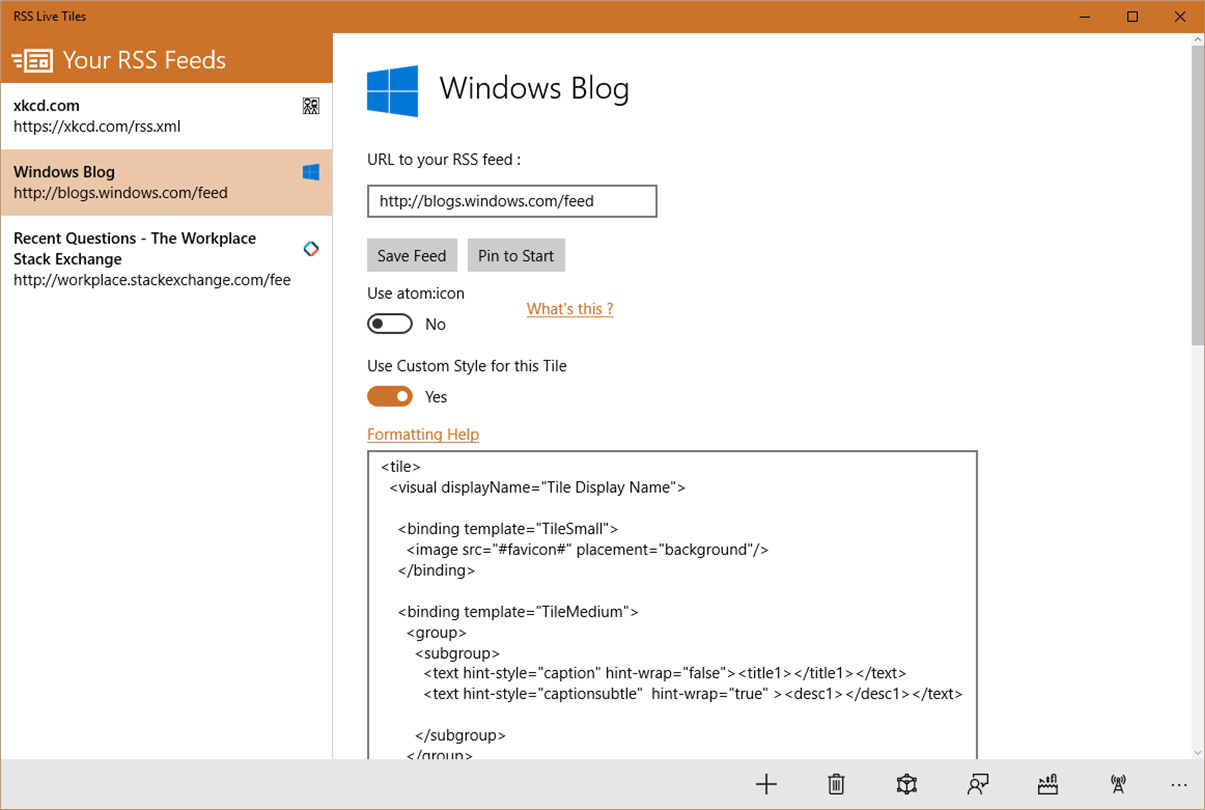Add a new RSS feed with plus icon

(x=766, y=785)
